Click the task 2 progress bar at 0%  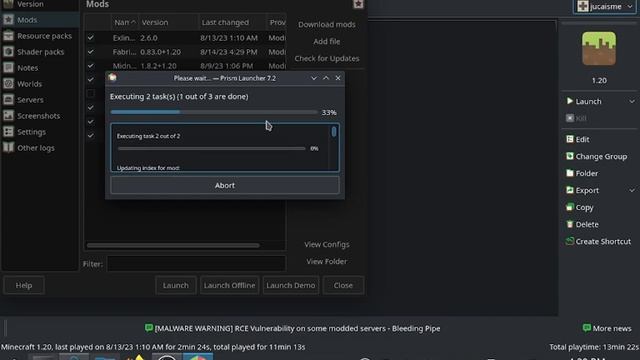tap(211, 149)
